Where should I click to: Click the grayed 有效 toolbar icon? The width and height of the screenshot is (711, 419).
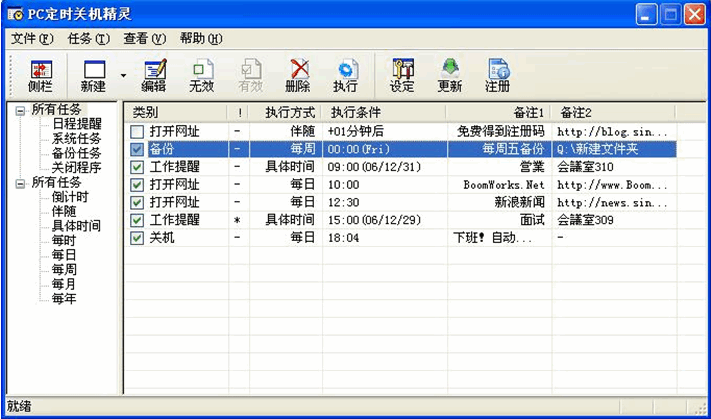tap(250, 75)
